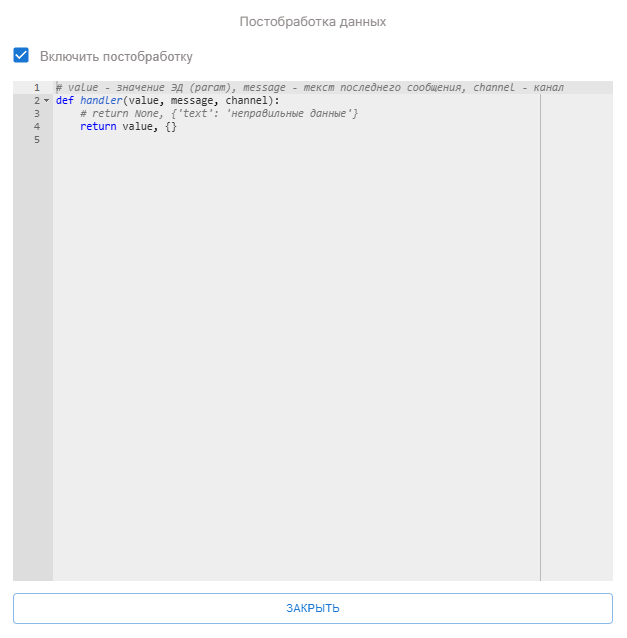
Task: Select line number 2 in the gutter
Action: tap(36, 101)
